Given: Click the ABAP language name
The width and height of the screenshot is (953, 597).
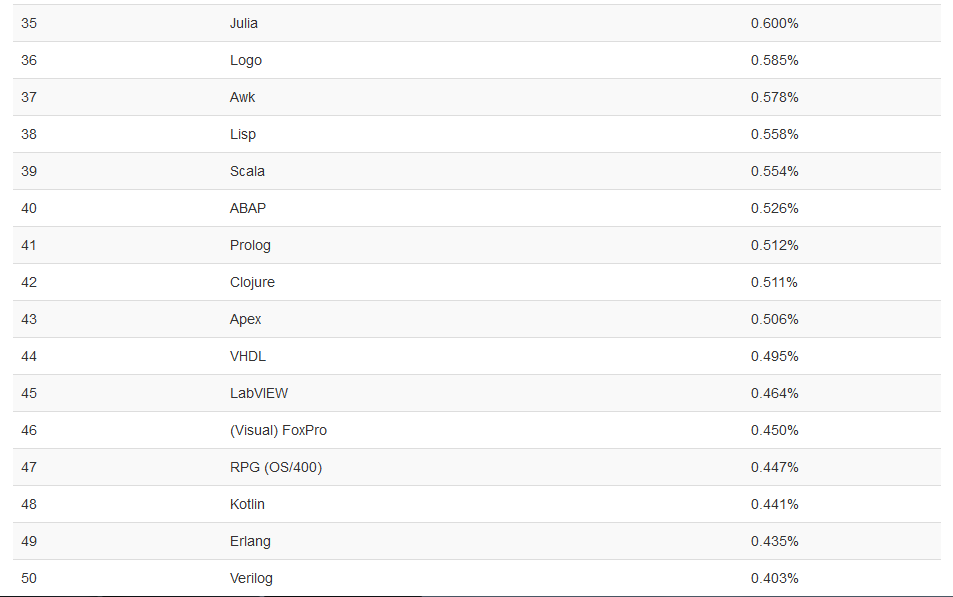Looking at the screenshot, I should point(248,209).
